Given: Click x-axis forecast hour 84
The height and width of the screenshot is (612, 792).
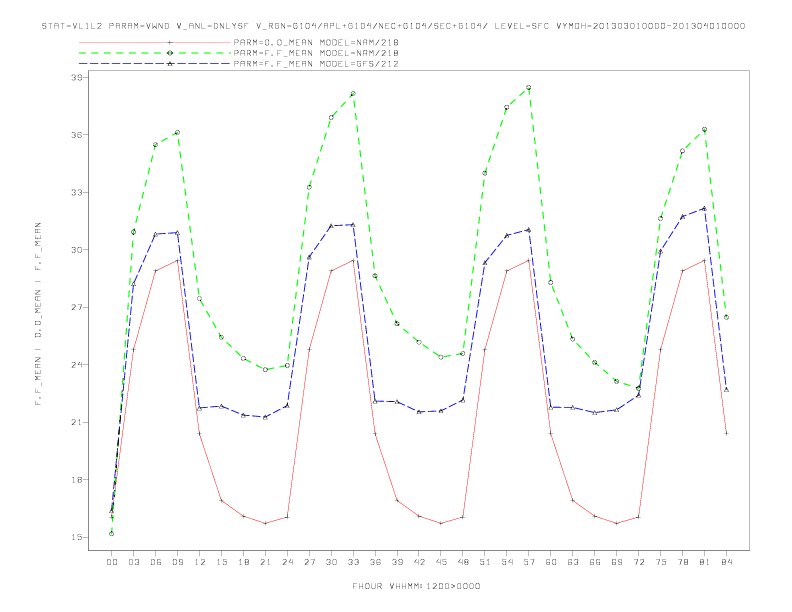Looking at the screenshot, I should [x=727, y=562].
